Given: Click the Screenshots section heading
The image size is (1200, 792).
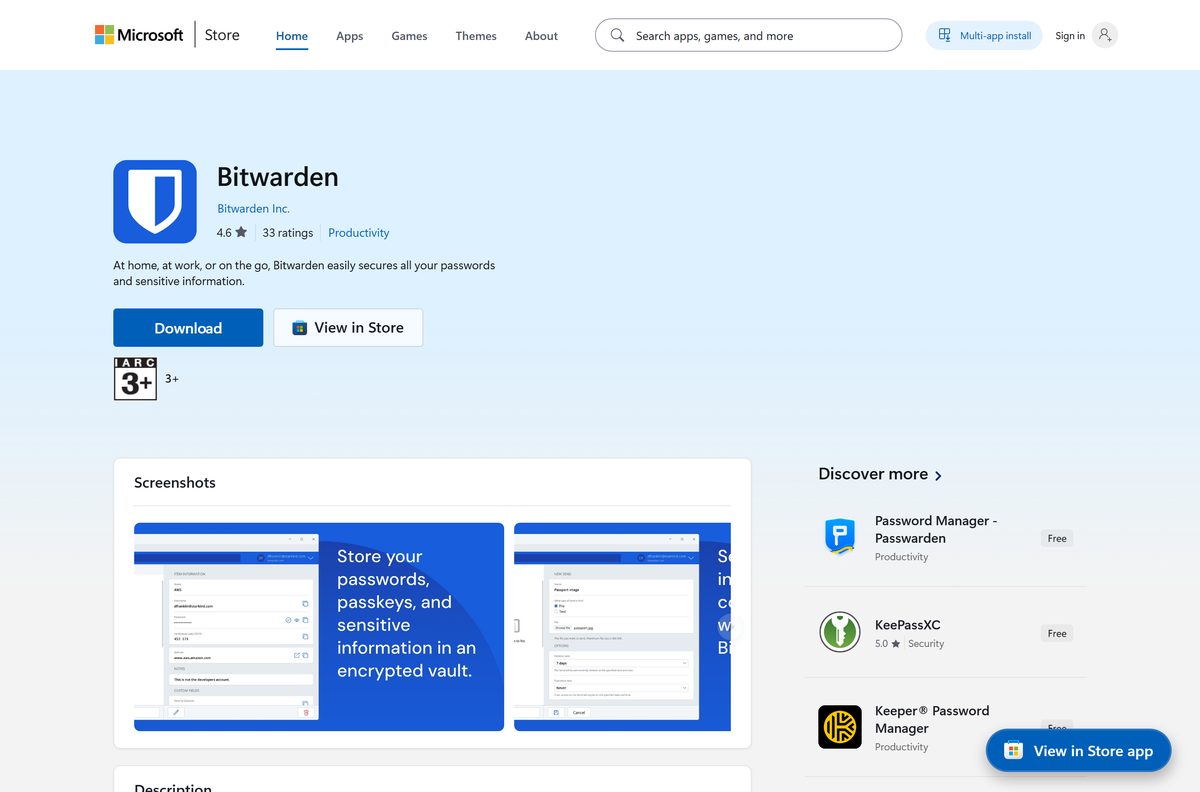Looking at the screenshot, I should click(175, 482).
